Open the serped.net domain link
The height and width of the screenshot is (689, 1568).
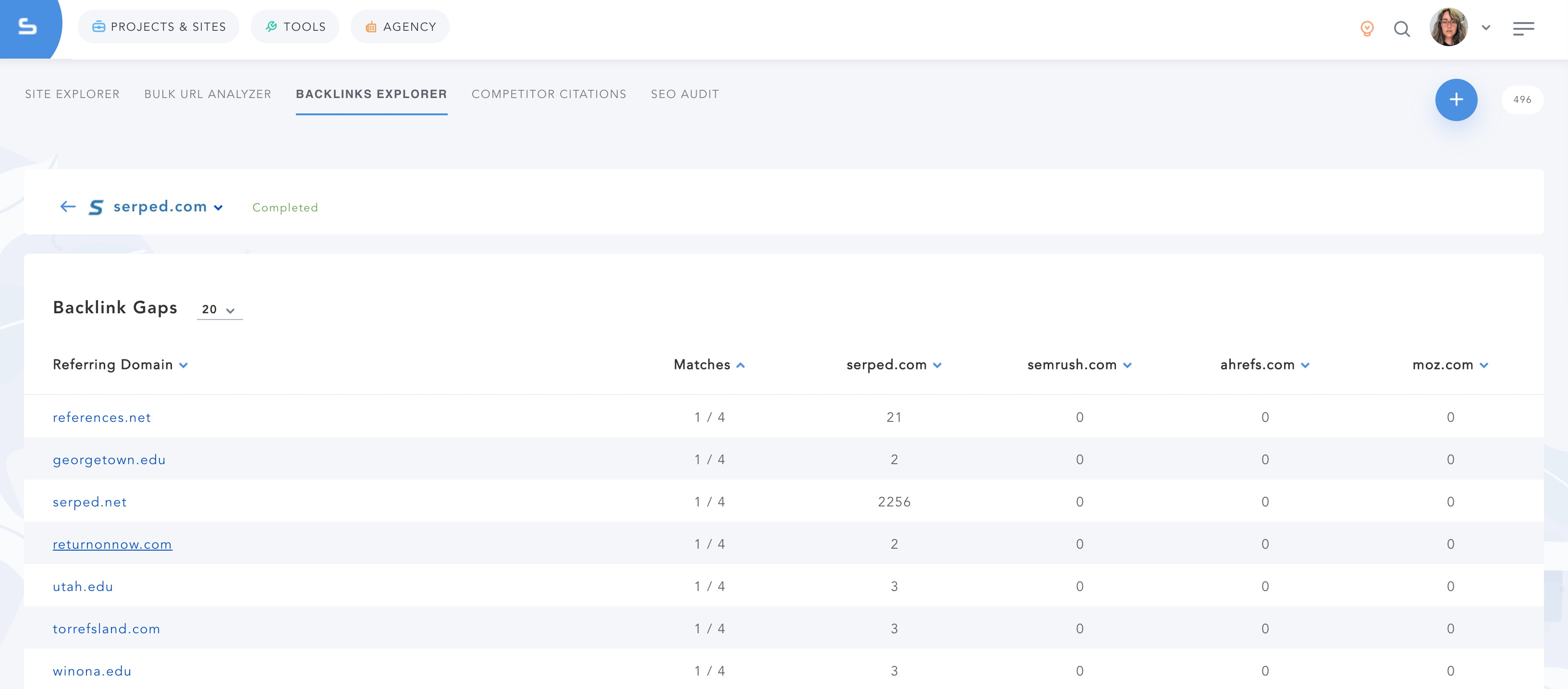click(x=89, y=502)
